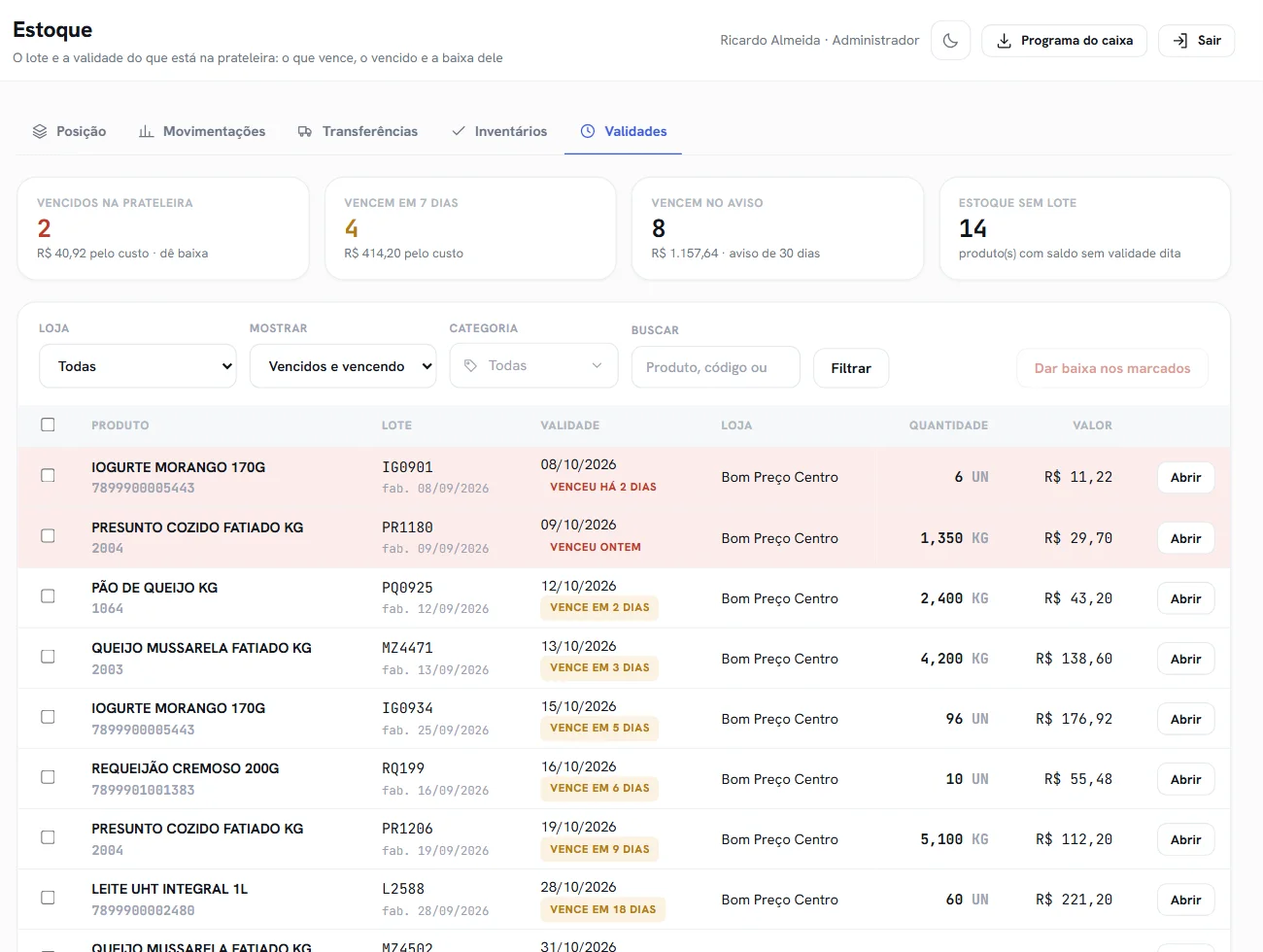The height and width of the screenshot is (952, 1263).
Task: Click the clock icon on Validades tab
Action: point(588,131)
